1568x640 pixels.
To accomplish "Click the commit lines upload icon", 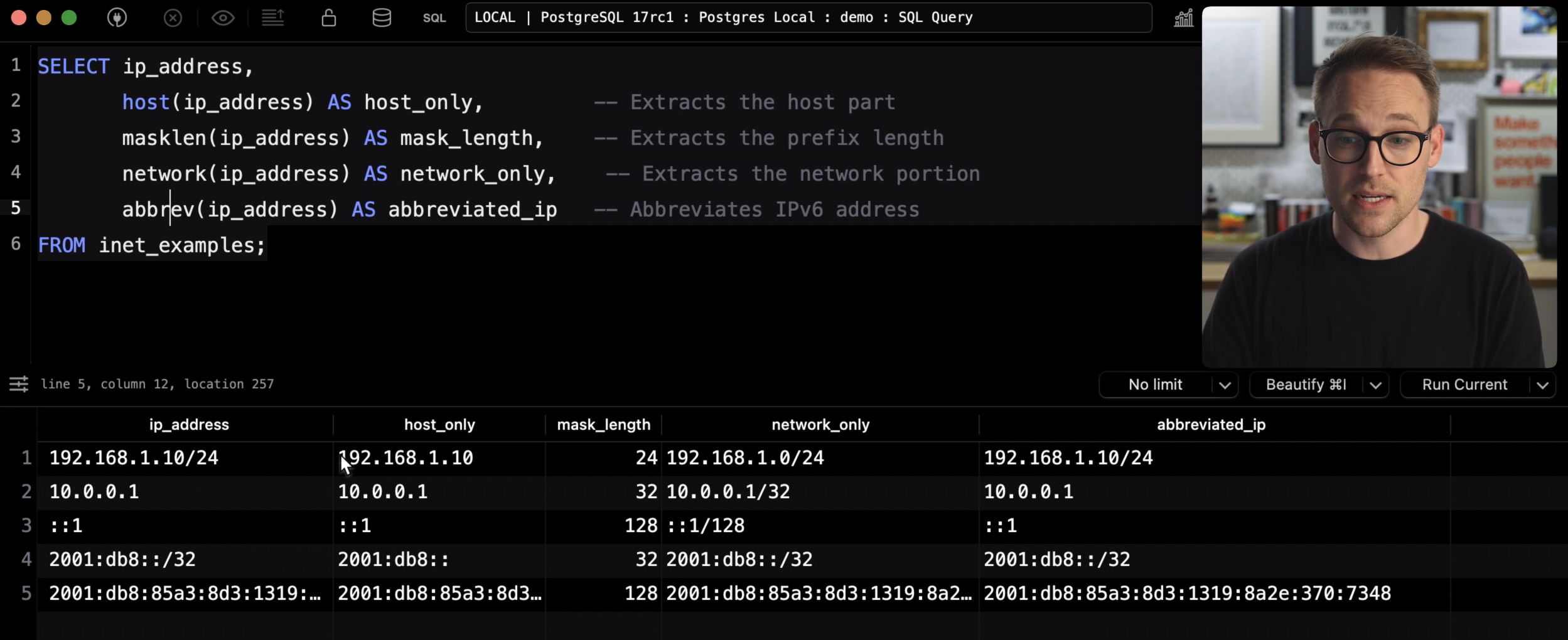I will pos(273,18).
